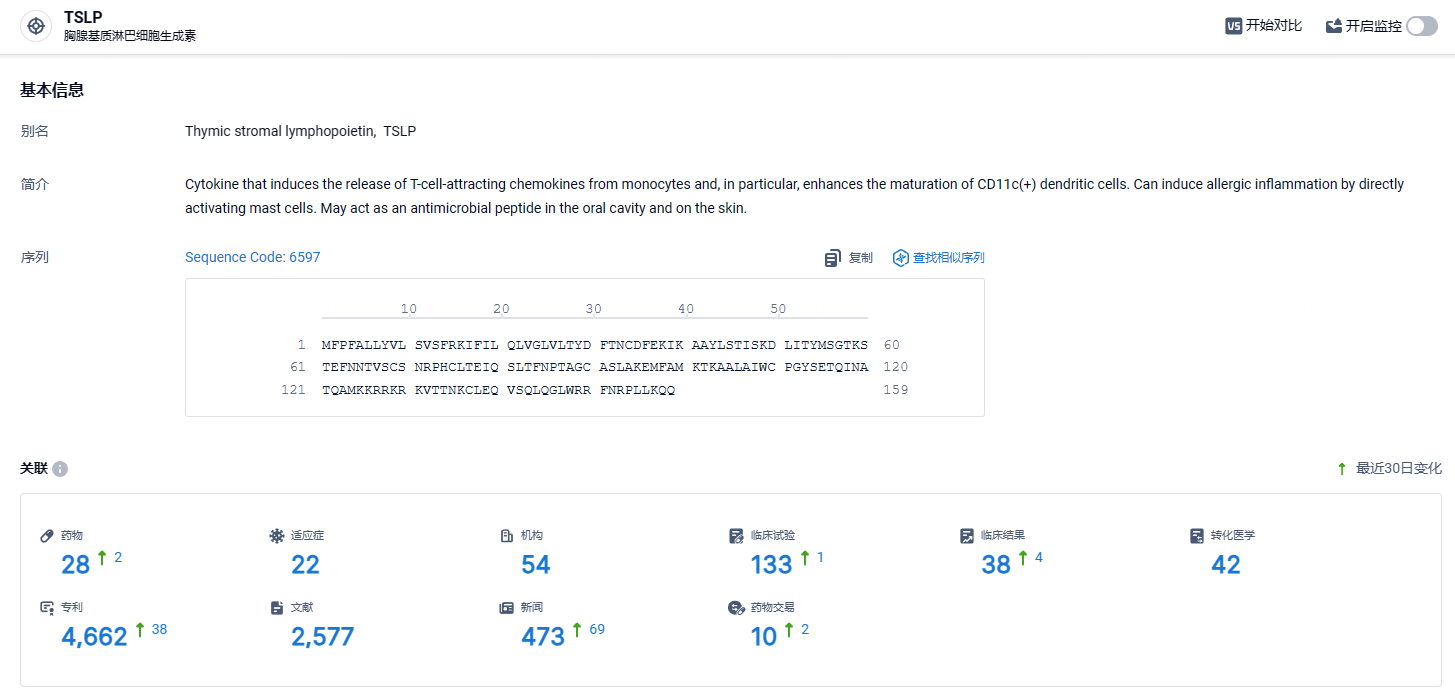Click the 临床结果 chart icon

pos(967,536)
